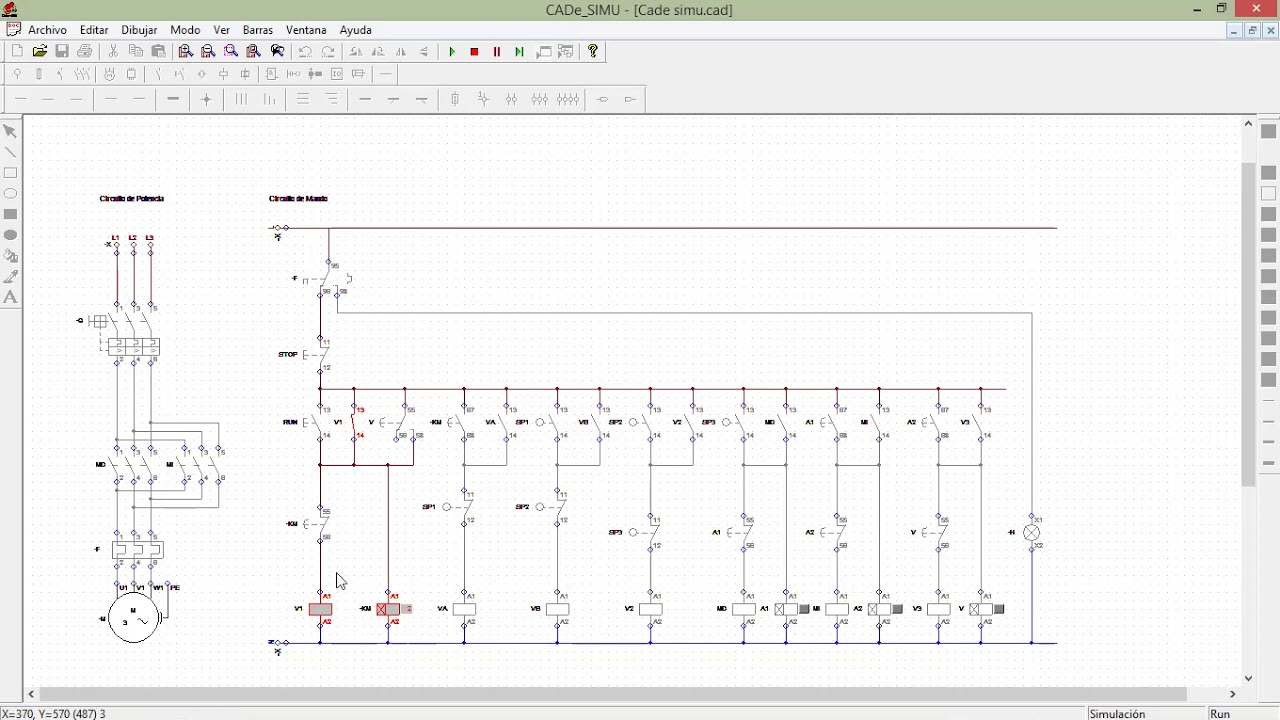
Task: Click the horizontal scrollbar right arrow
Action: point(1232,694)
